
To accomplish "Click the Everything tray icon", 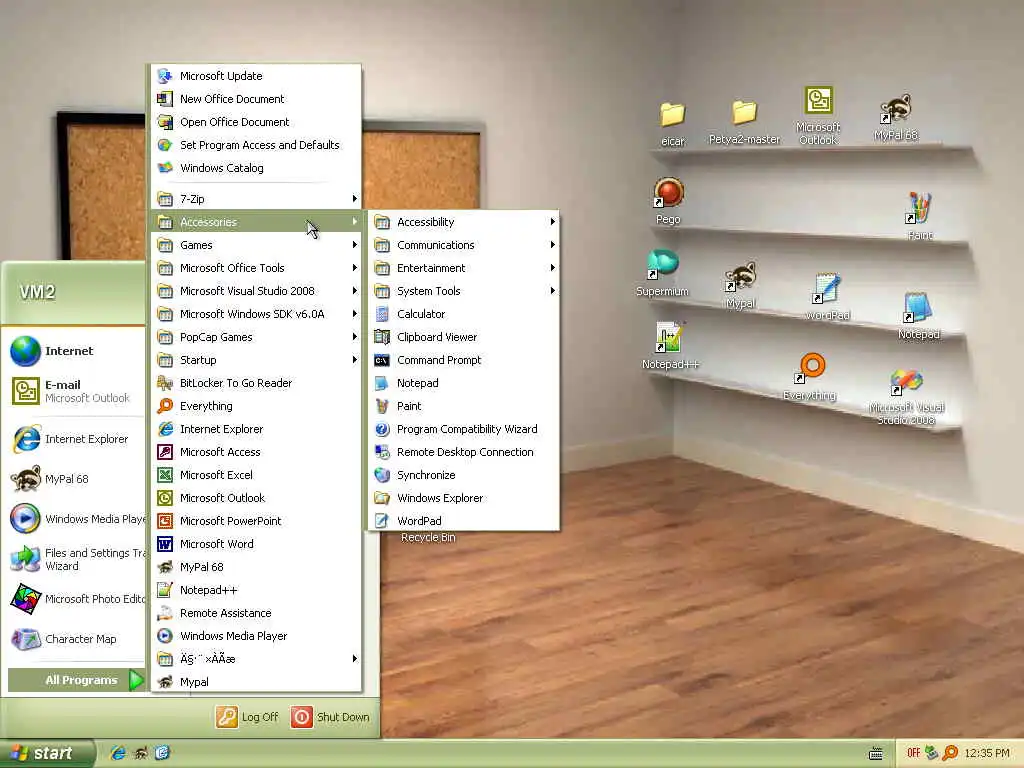I will 950,753.
